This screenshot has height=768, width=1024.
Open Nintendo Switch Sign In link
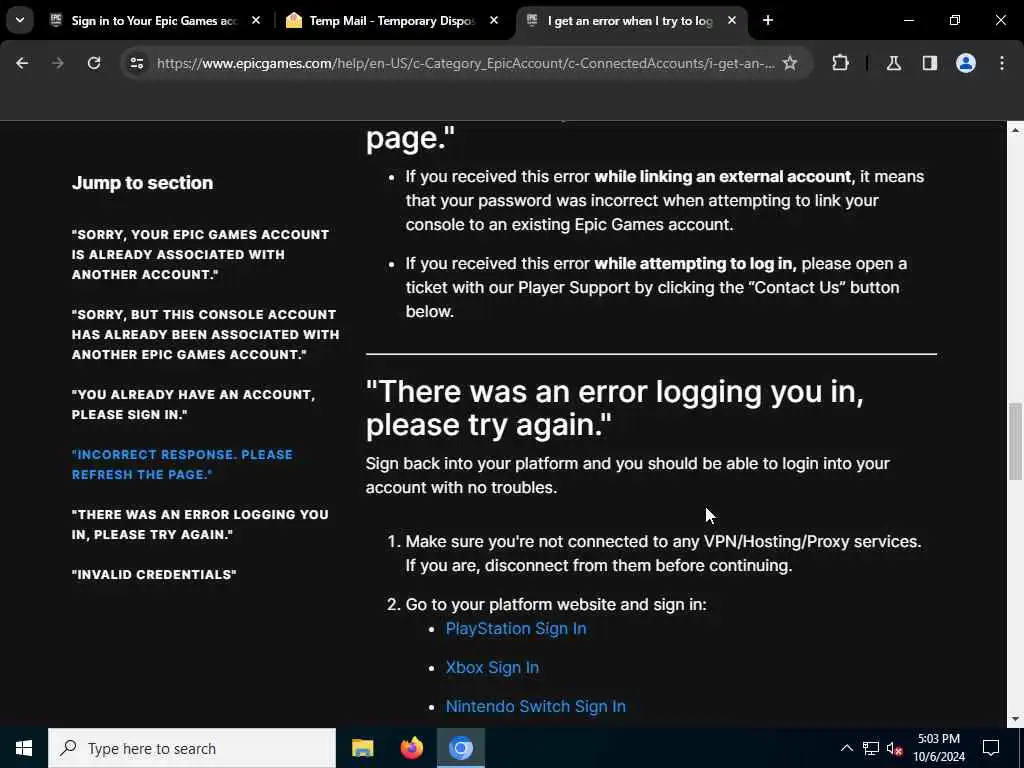point(536,706)
